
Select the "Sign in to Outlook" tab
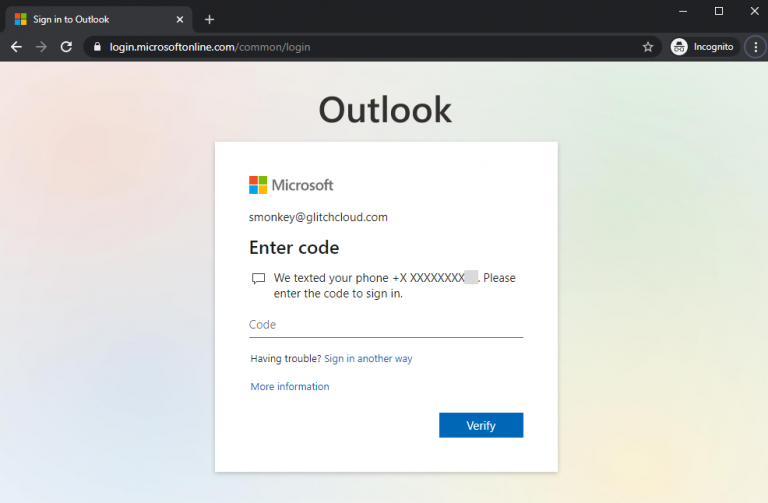click(90, 19)
